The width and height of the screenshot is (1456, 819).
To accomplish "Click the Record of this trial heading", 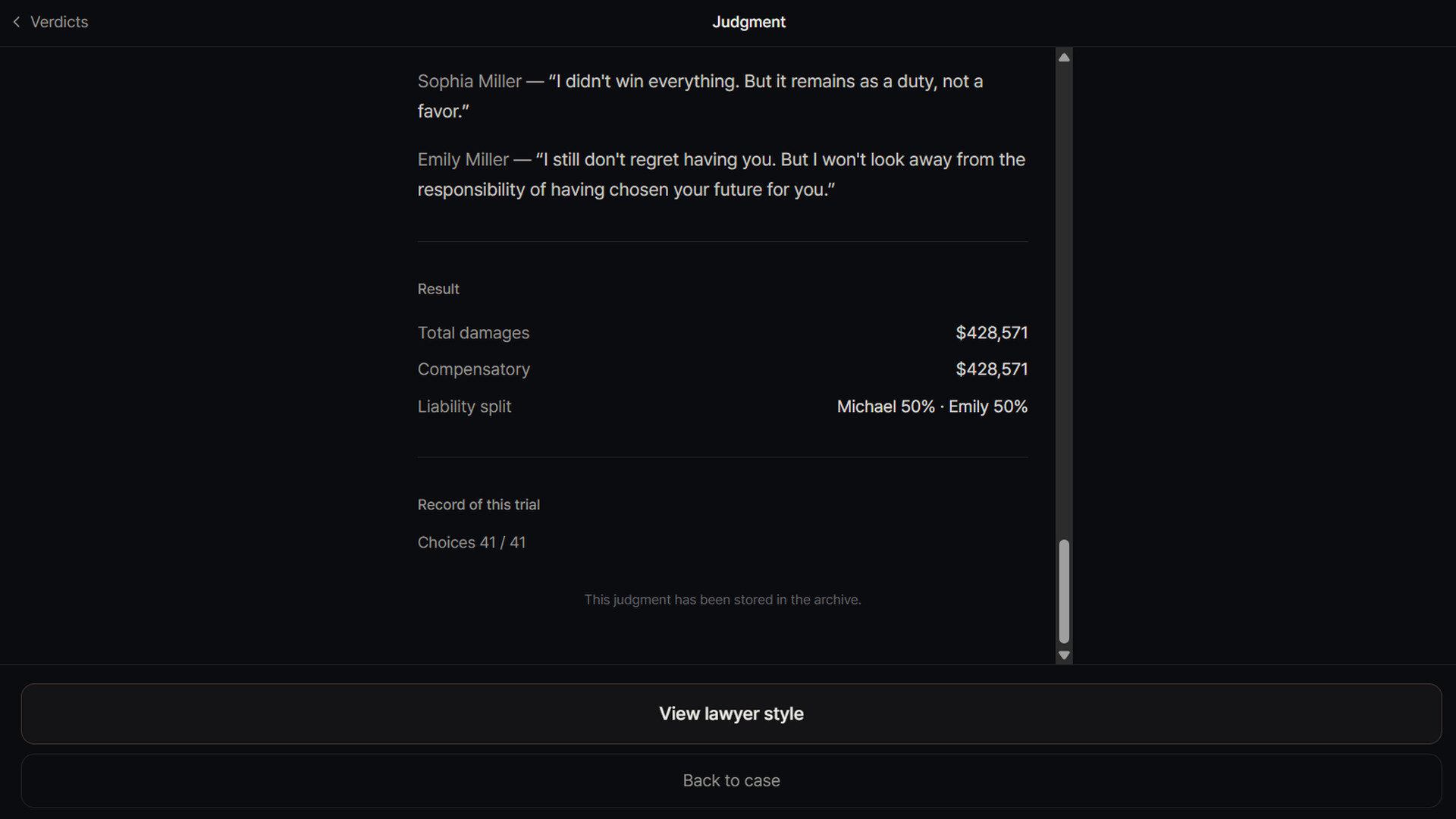I will click(479, 504).
